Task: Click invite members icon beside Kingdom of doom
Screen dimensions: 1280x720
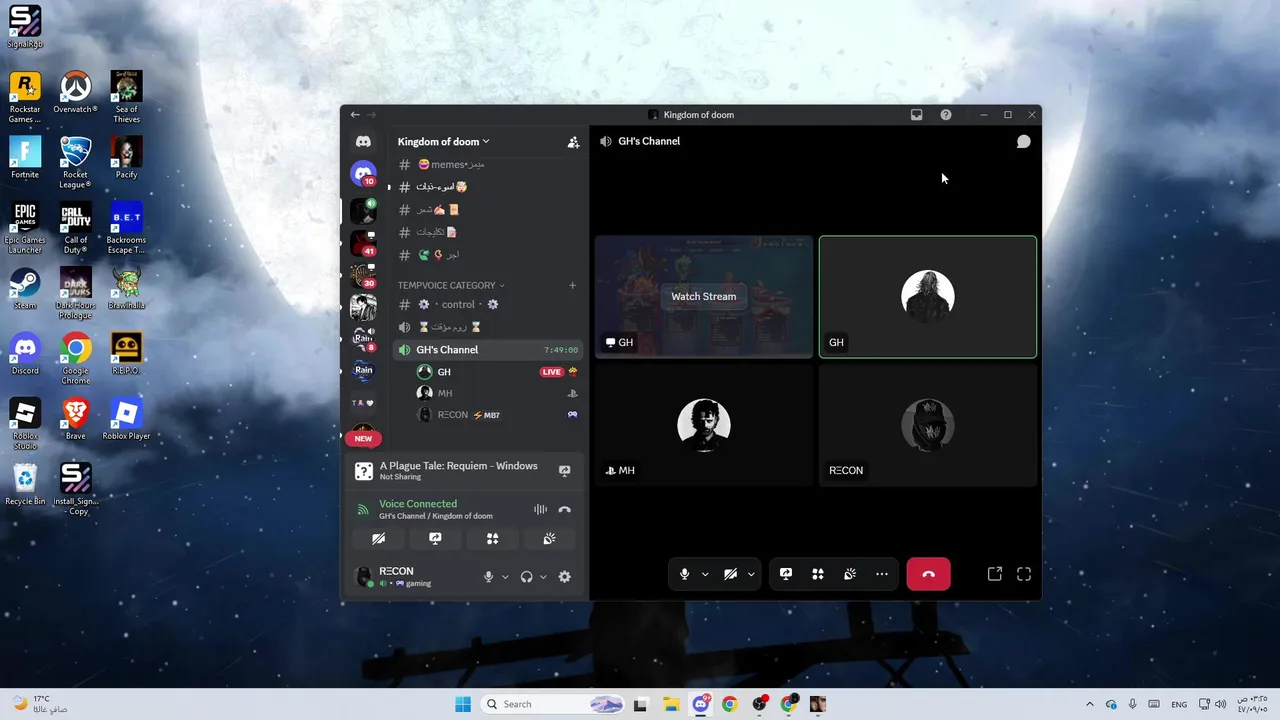Action: (x=573, y=142)
